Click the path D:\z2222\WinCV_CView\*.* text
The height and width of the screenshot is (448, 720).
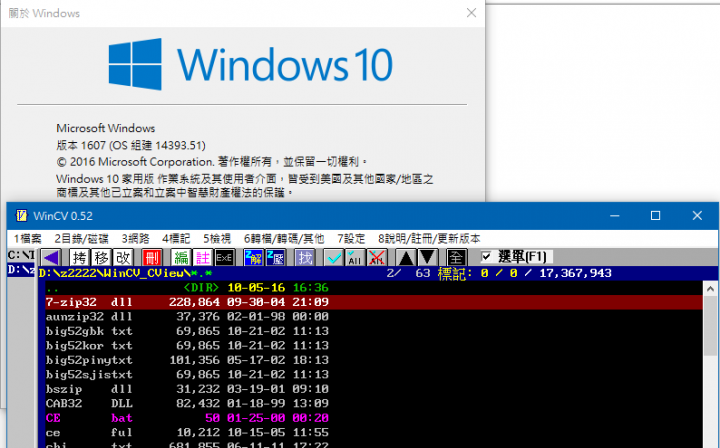[125, 273]
